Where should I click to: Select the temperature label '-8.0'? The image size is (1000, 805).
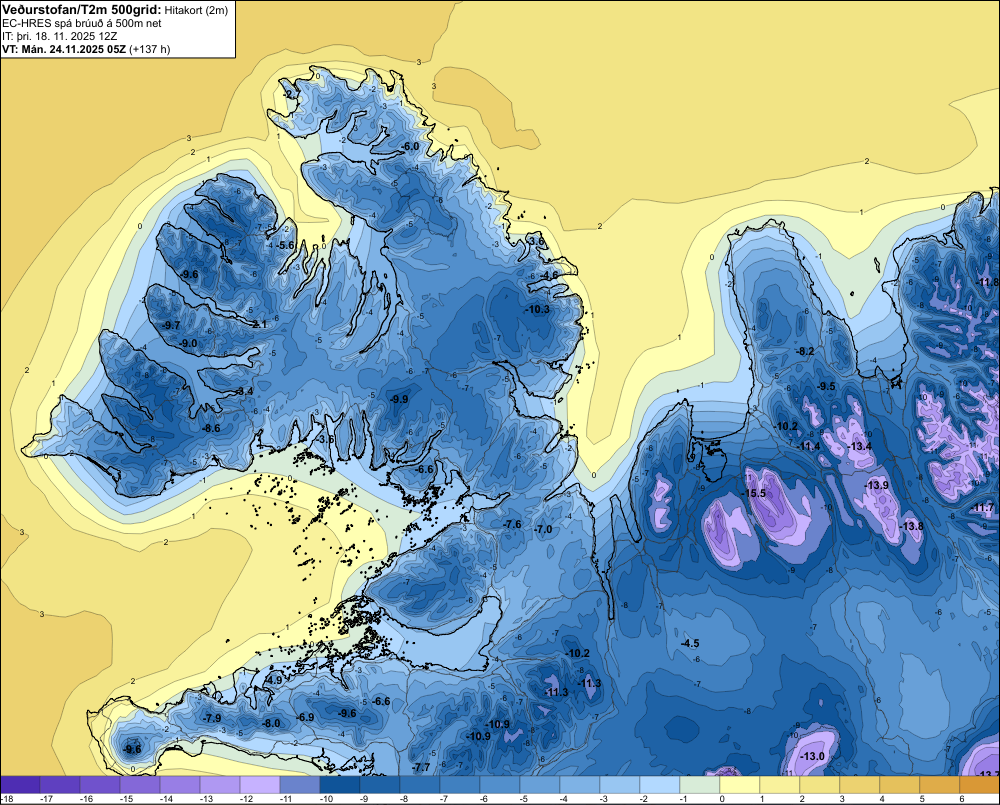[x=272, y=723]
